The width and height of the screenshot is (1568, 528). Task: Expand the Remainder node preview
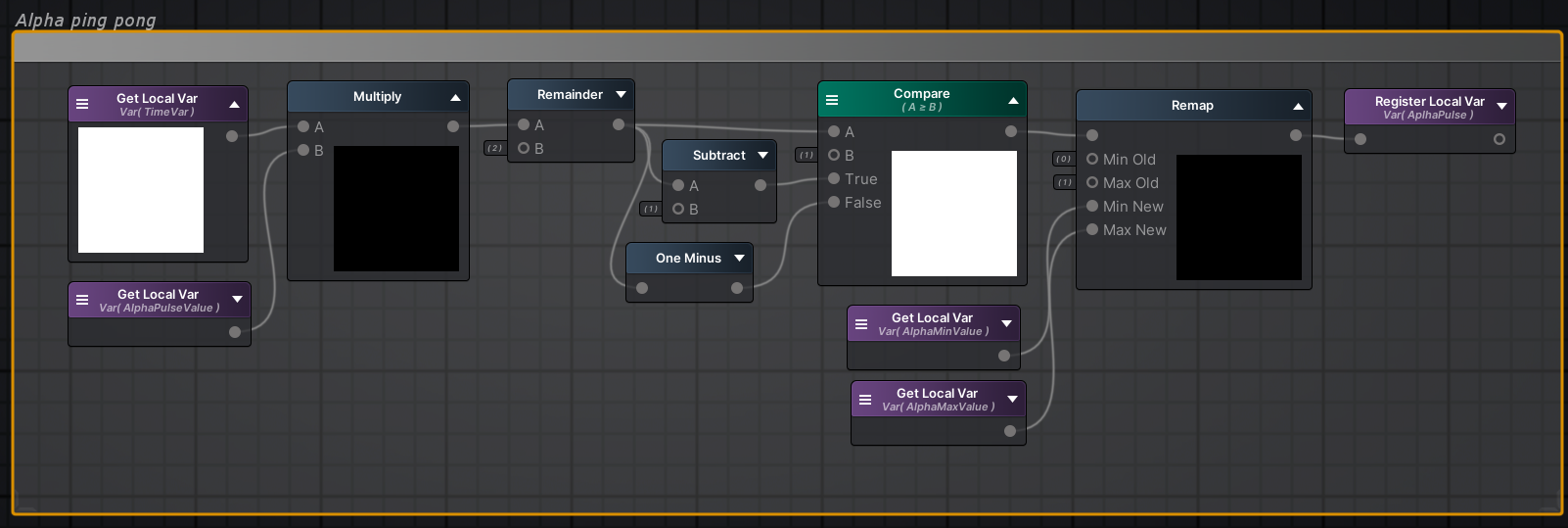(x=621, y=95)
